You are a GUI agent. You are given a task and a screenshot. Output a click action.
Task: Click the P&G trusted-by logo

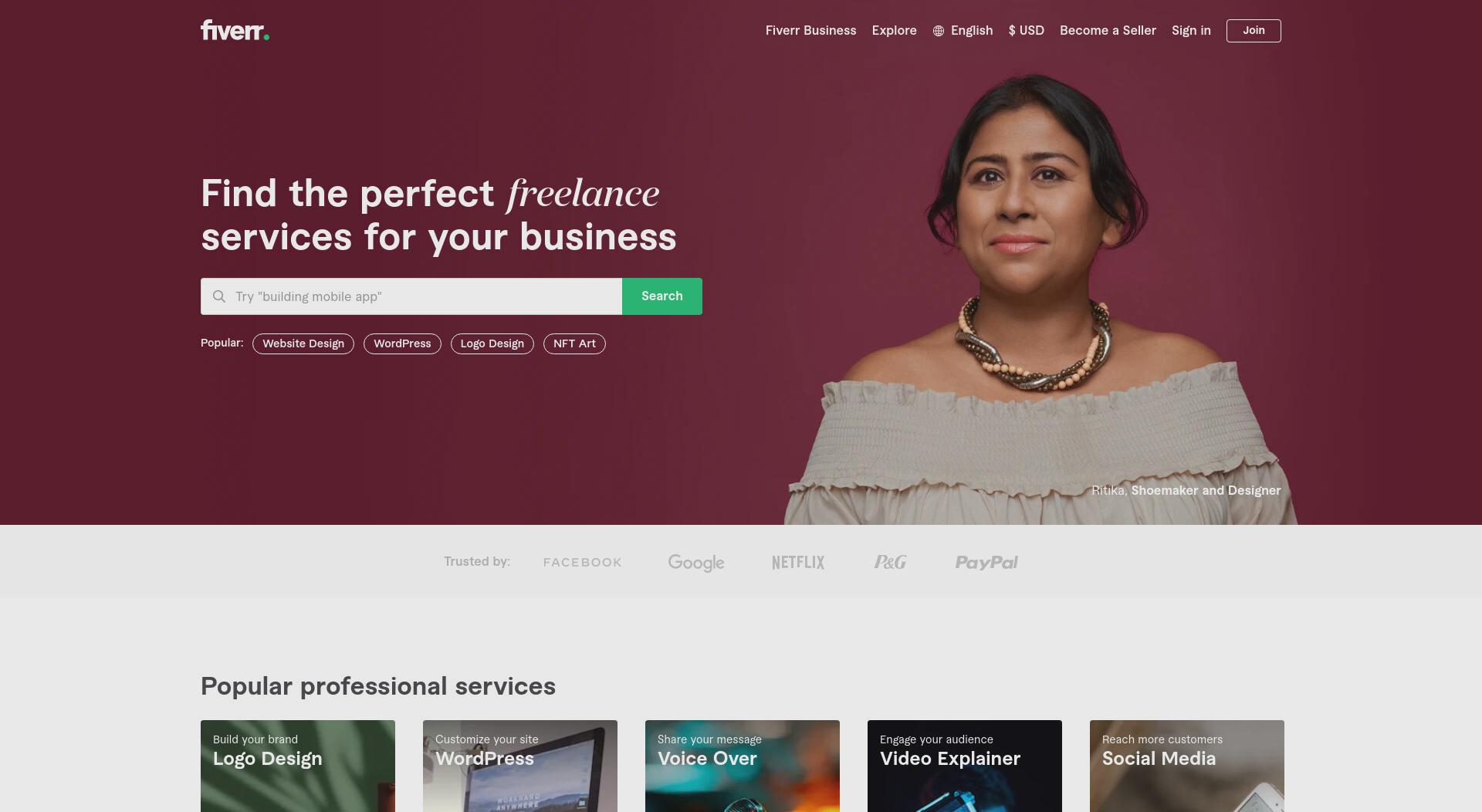pos(890,563)
